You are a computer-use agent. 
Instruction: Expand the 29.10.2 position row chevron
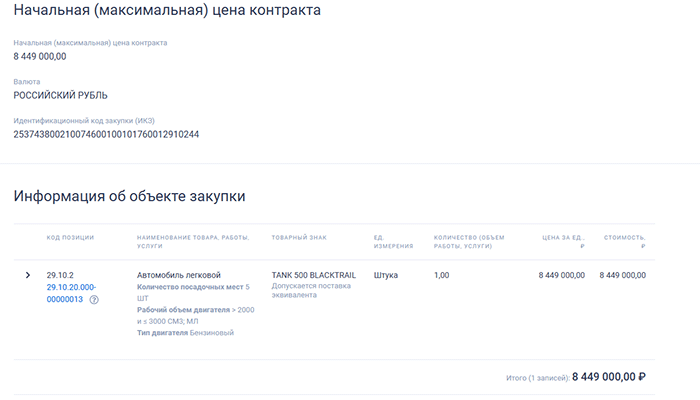[x=27, y=275]
